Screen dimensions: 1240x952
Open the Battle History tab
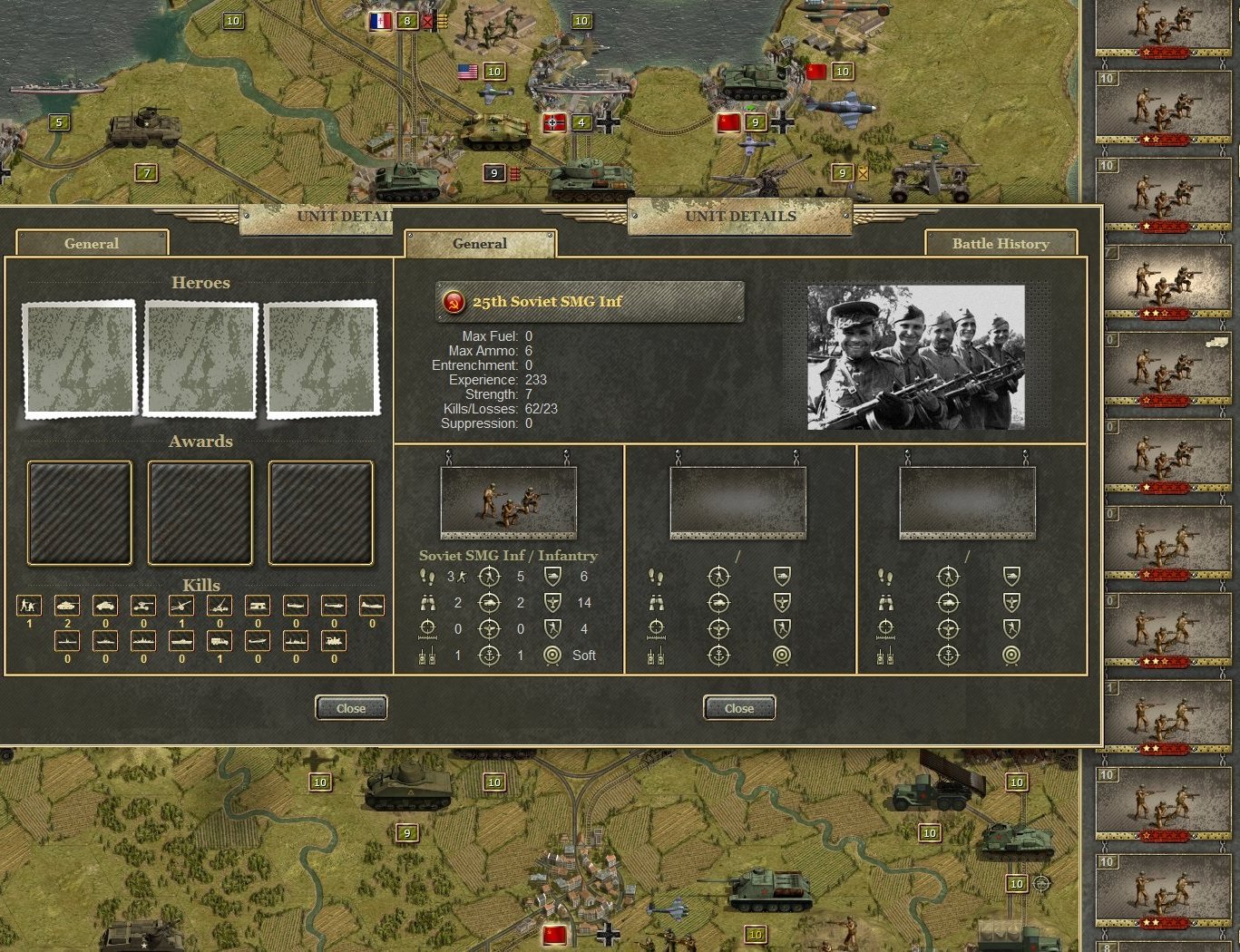pyautogui.click(x=1000, y=243)
